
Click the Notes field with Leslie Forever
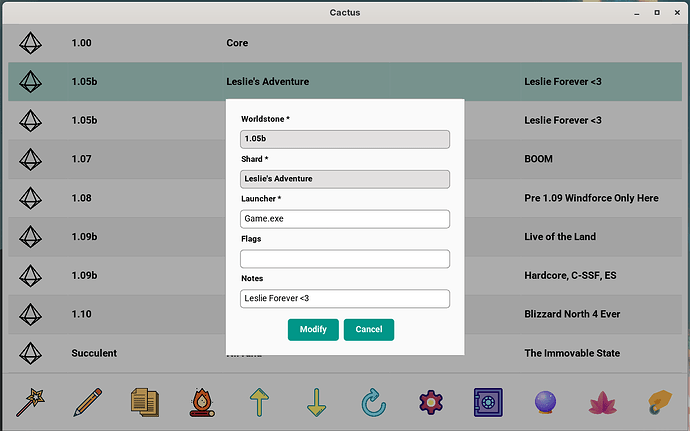pyautogui.click(x=345, y=298)
